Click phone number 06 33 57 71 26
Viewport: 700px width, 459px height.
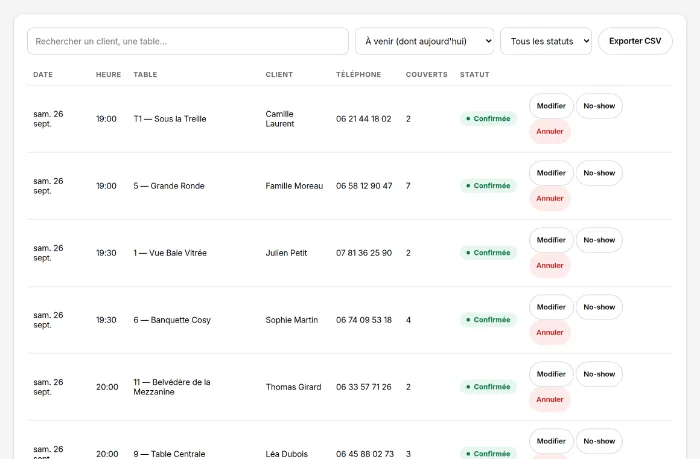pyautogui.click(x=363, y=387)
